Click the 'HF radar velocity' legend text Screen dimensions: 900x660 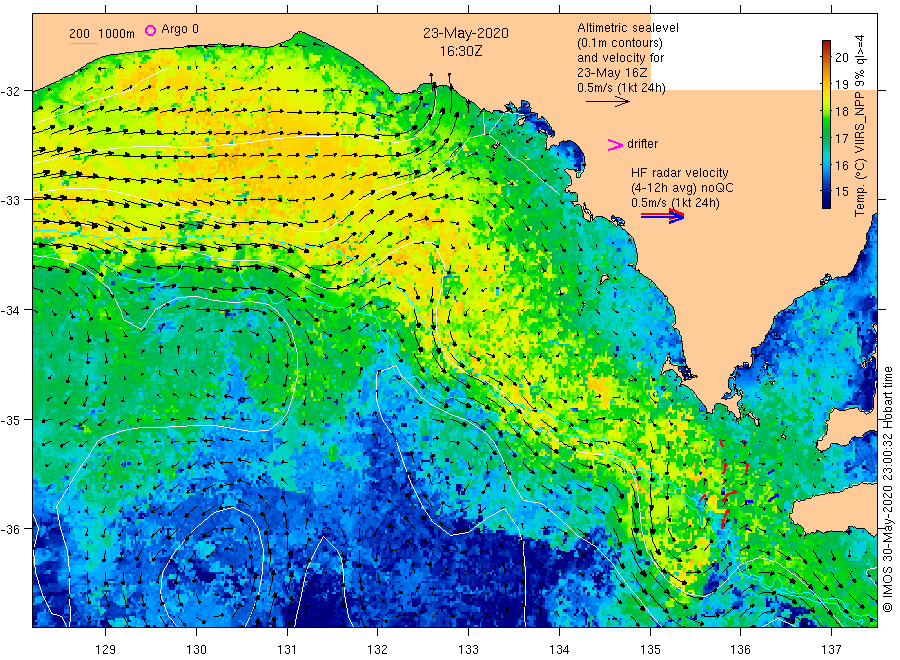[x=680, y=173]
